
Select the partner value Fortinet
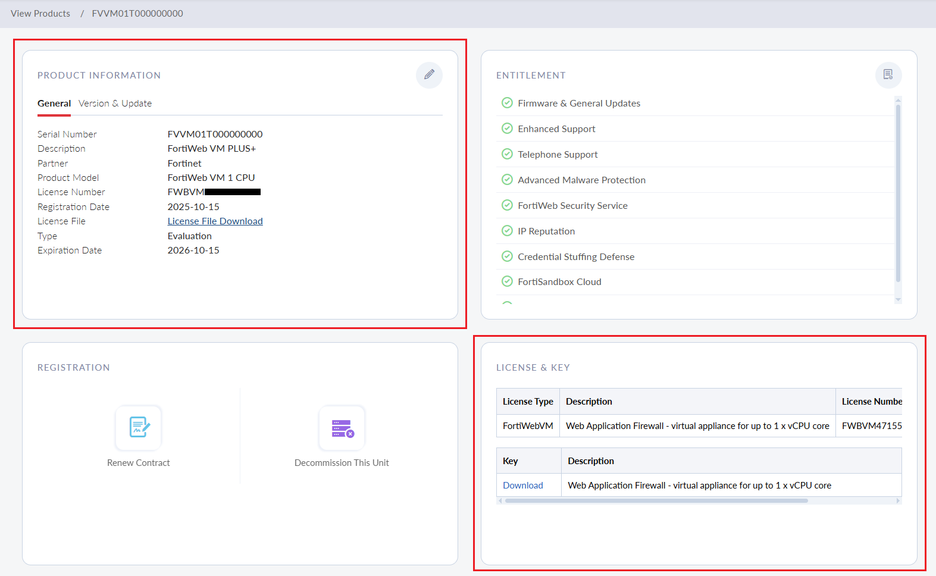coord(184,163)
